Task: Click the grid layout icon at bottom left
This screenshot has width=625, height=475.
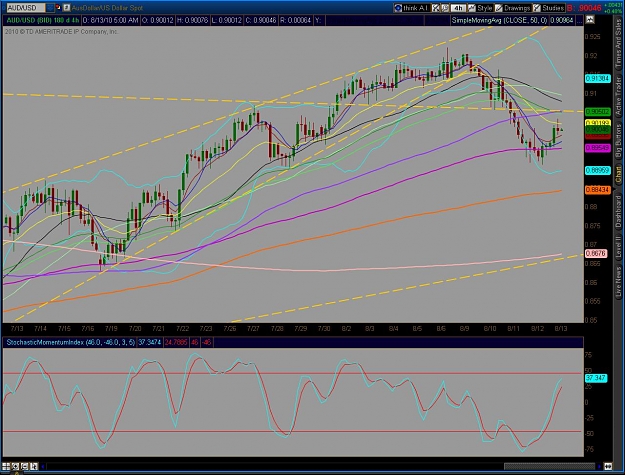Action: [6, 466]
